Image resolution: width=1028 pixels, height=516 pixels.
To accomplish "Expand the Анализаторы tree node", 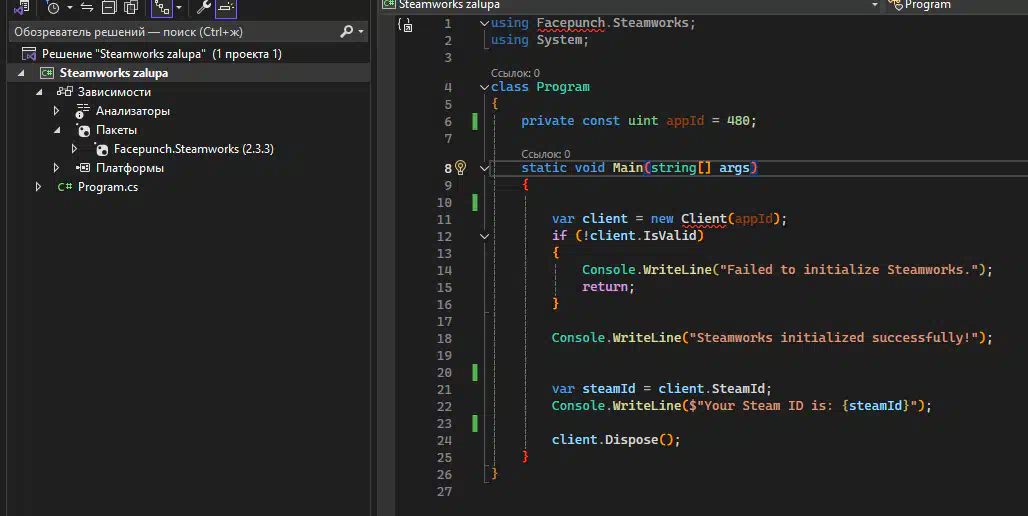I will click(x=57, y=111).
